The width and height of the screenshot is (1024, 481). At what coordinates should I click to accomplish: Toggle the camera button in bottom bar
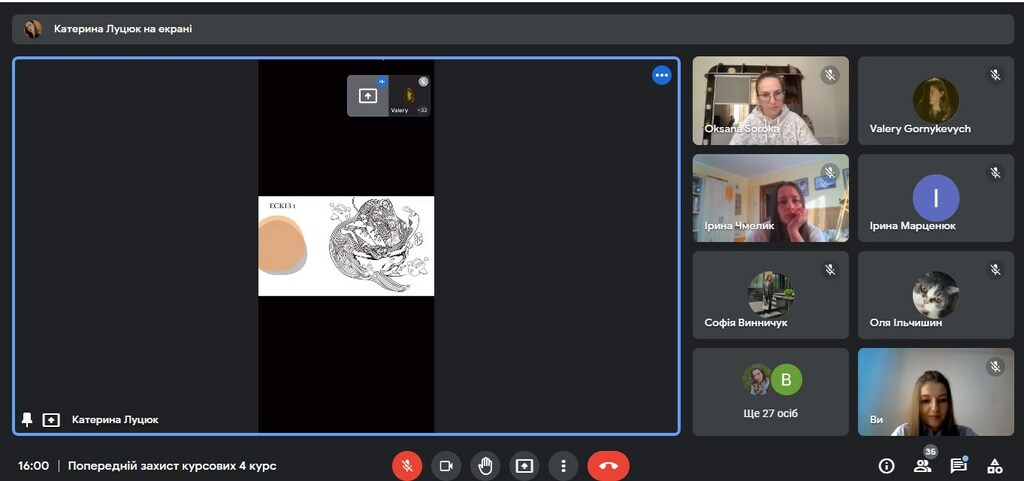point(446,466)
